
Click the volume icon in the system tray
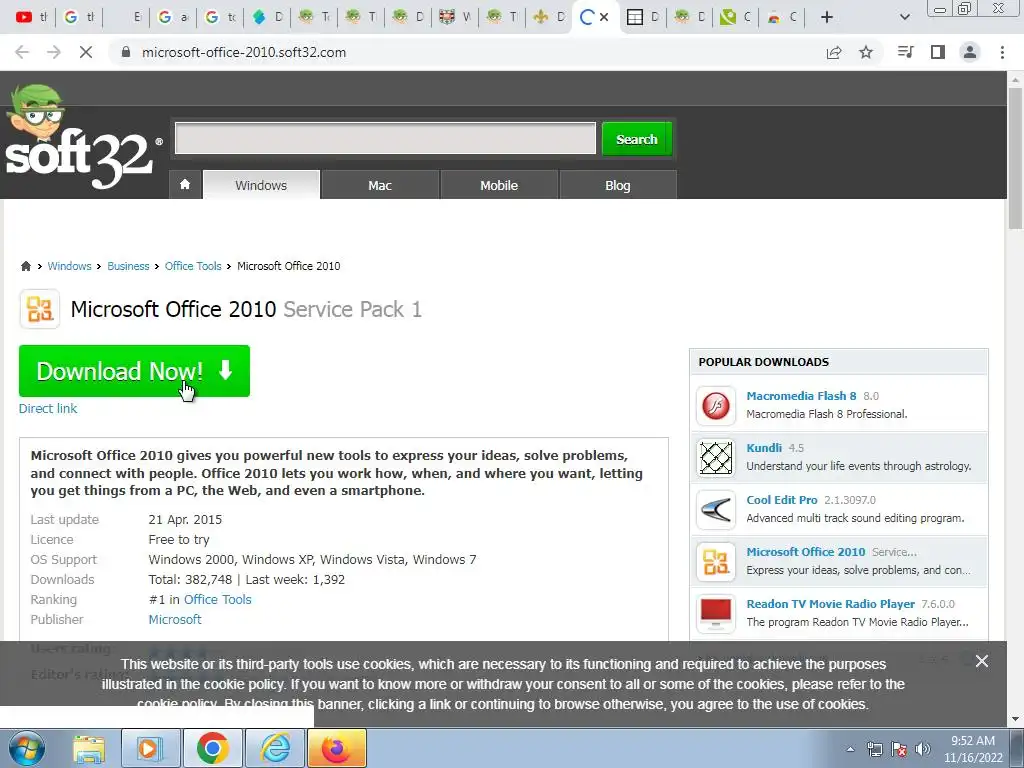pos(923,749)
